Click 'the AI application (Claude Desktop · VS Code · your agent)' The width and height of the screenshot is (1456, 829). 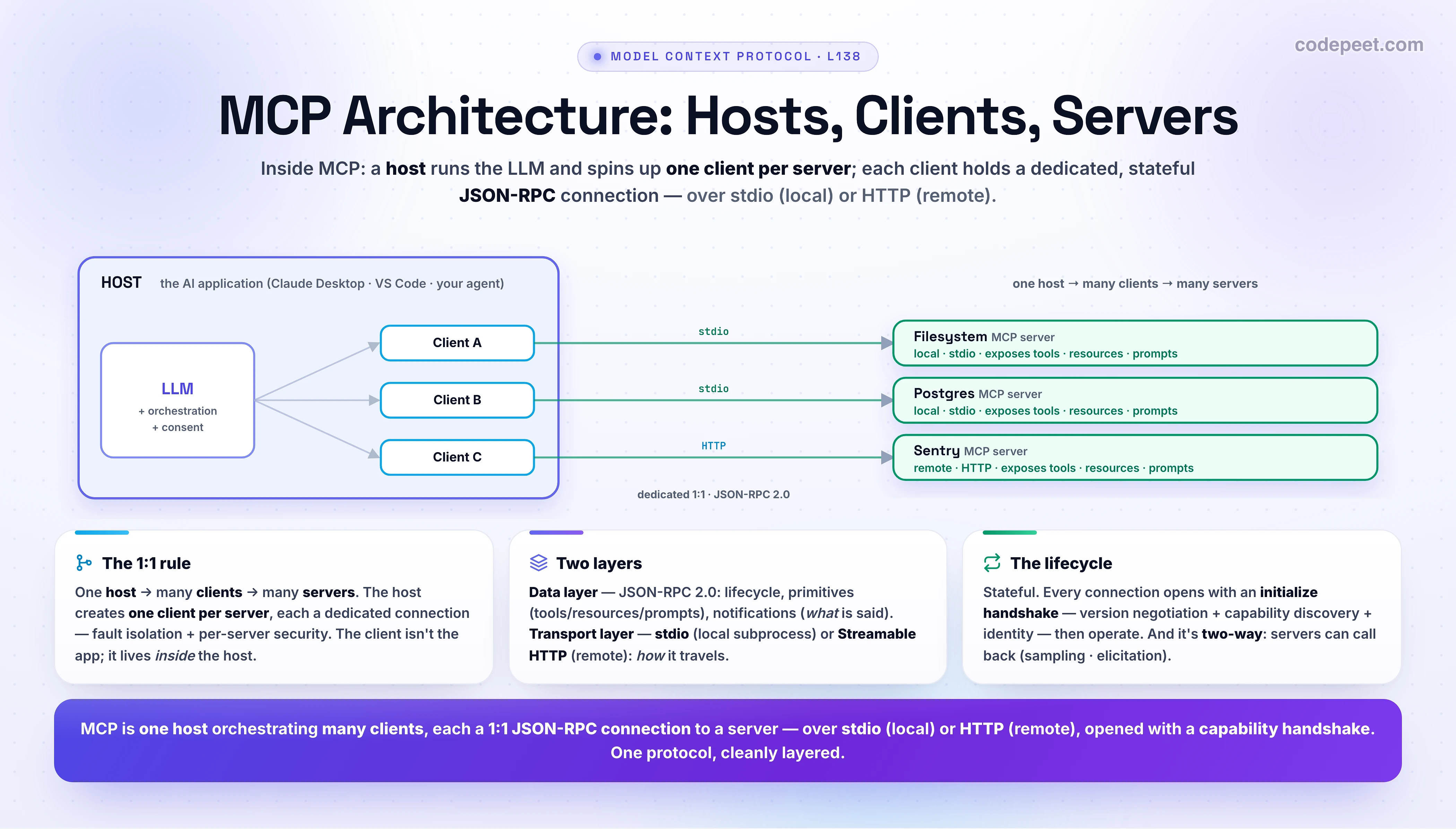(x=332, y=284)
